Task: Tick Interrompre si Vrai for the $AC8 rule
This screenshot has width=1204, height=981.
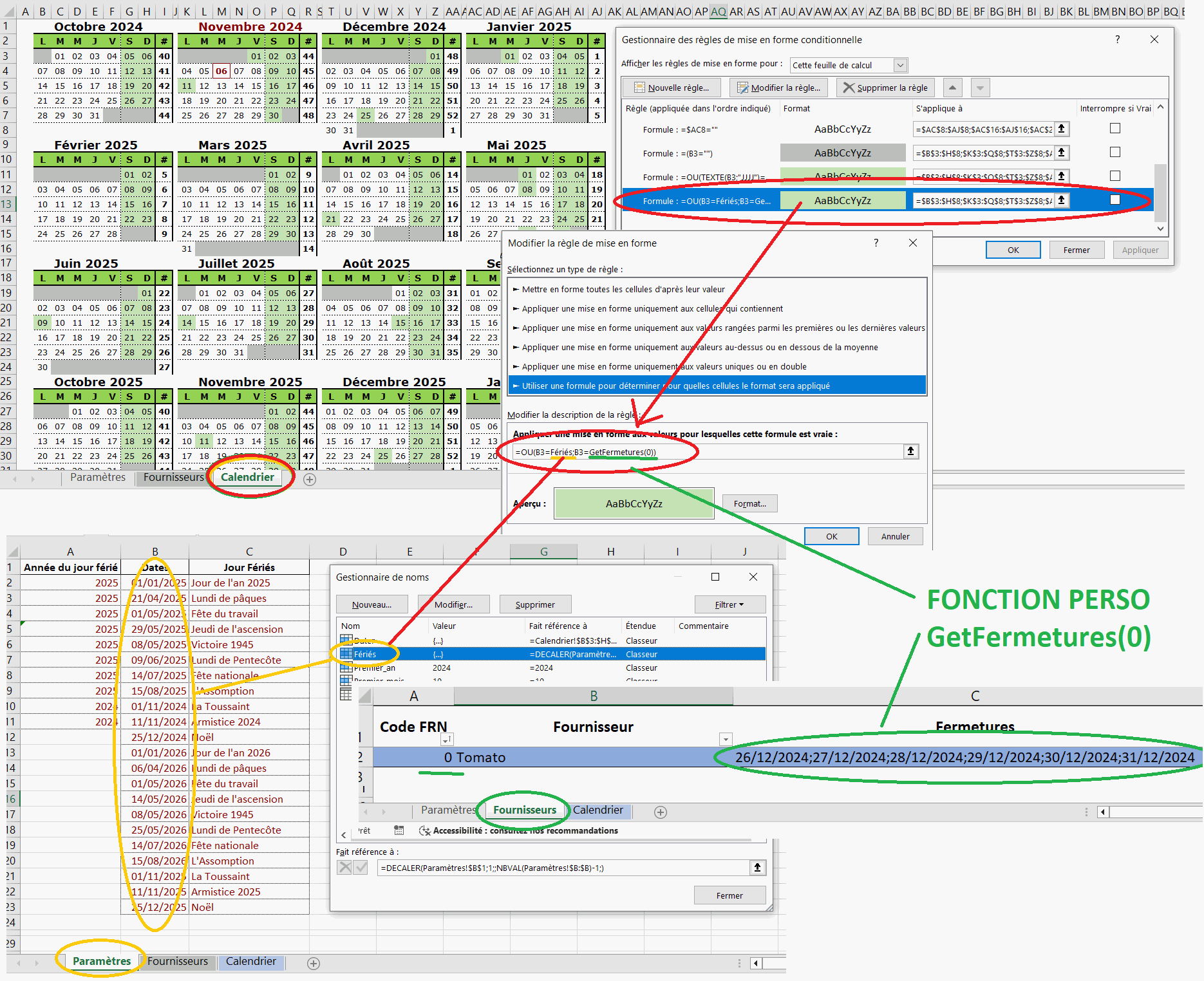Action: 1115,129
